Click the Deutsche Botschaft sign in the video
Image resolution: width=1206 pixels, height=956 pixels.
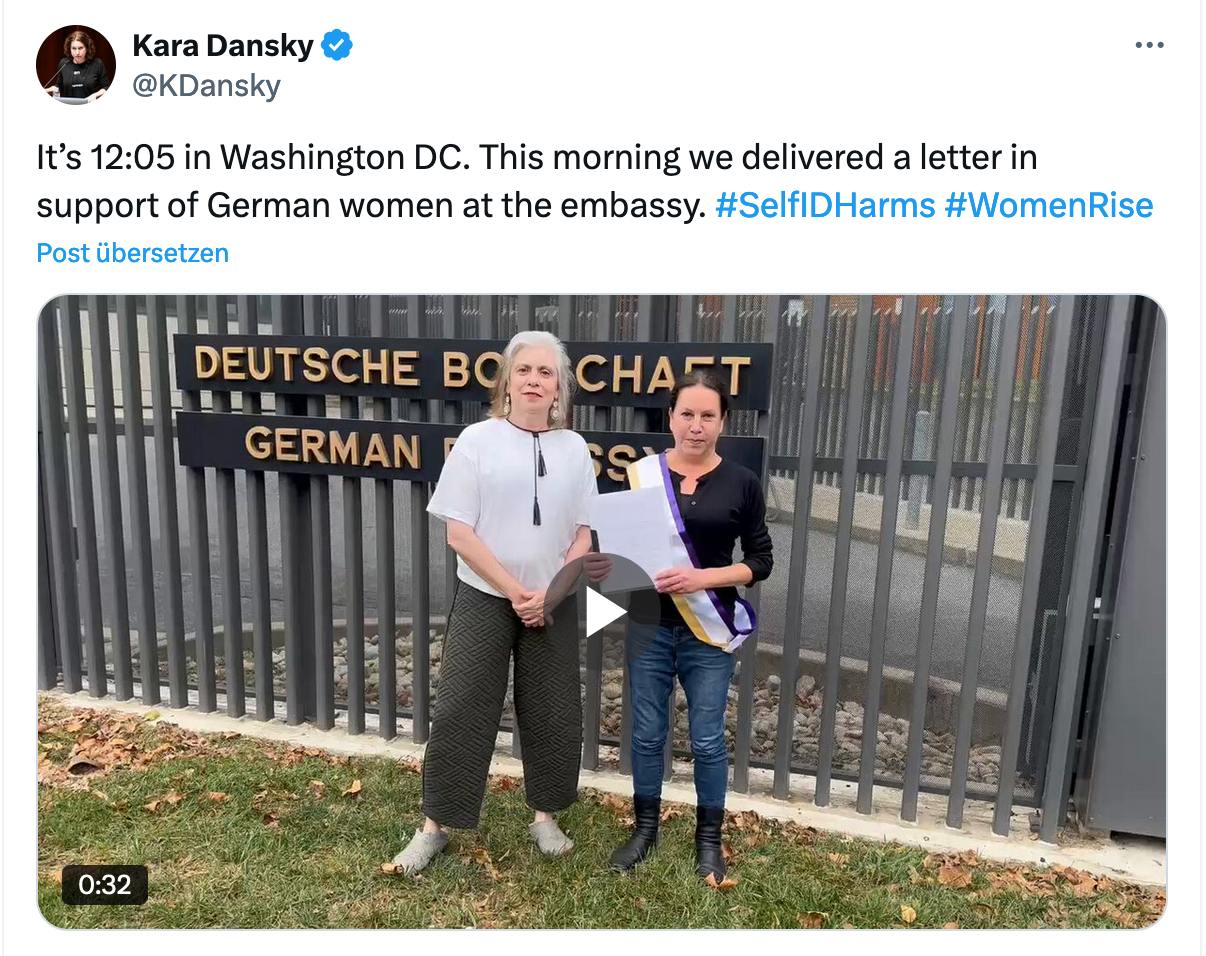click(x=472, y=369)
